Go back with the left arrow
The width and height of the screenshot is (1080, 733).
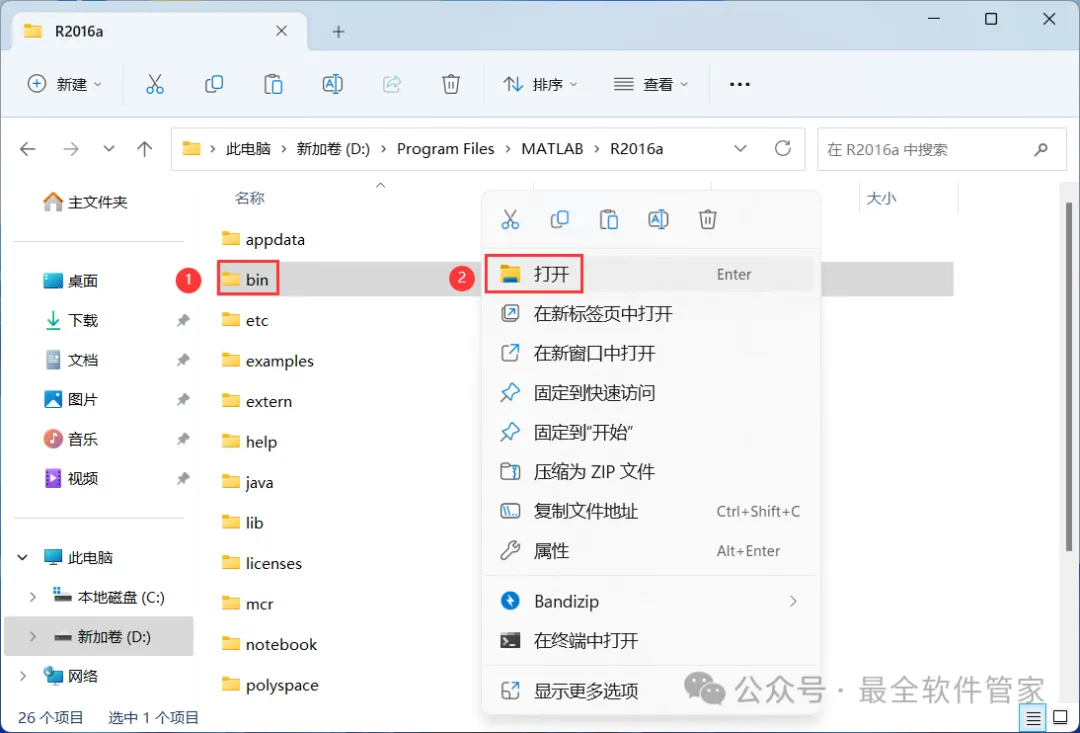point(28,149)
